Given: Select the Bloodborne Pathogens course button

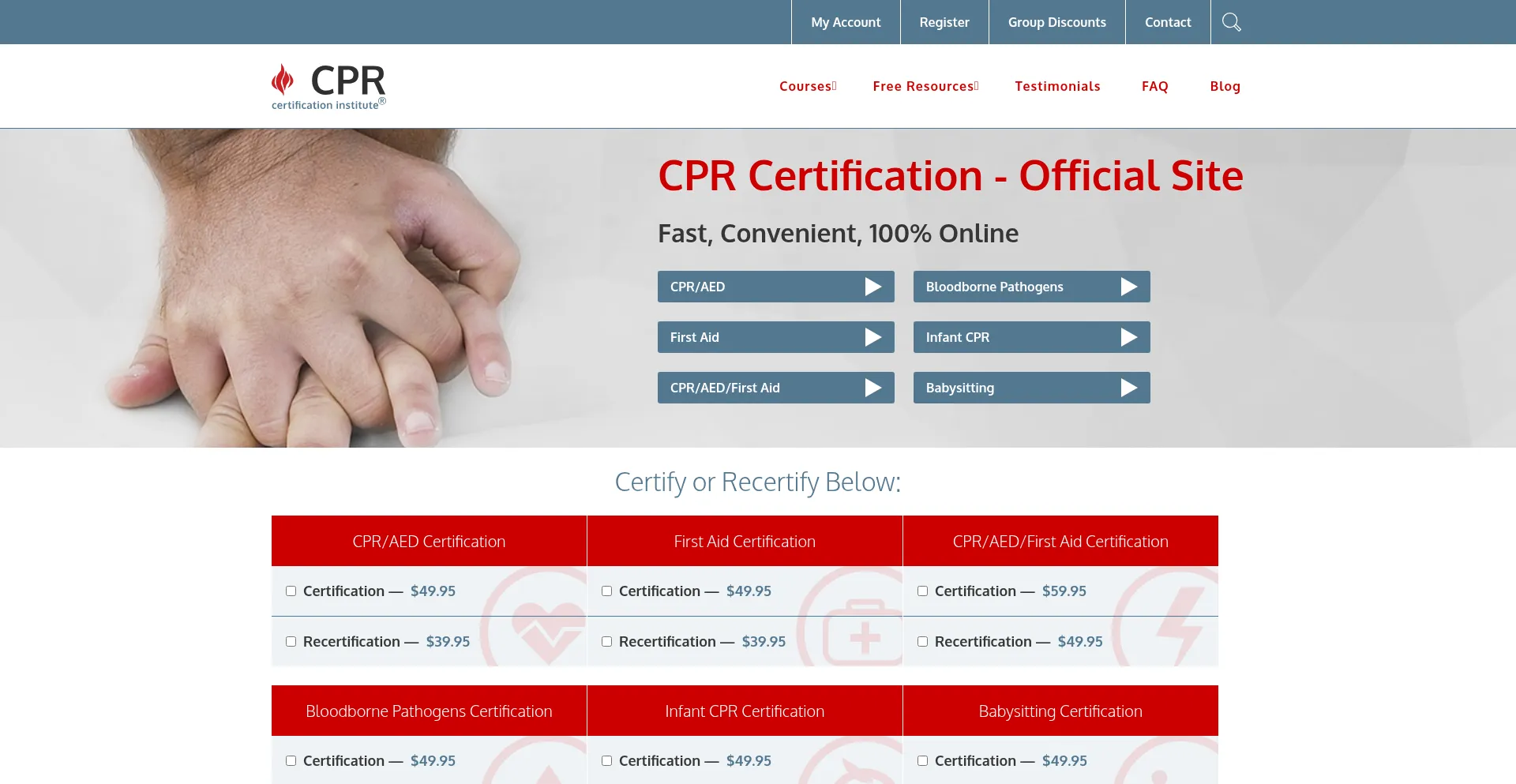Looking at the screenshot, I should pyautogui.click(x=1032, y=287).
